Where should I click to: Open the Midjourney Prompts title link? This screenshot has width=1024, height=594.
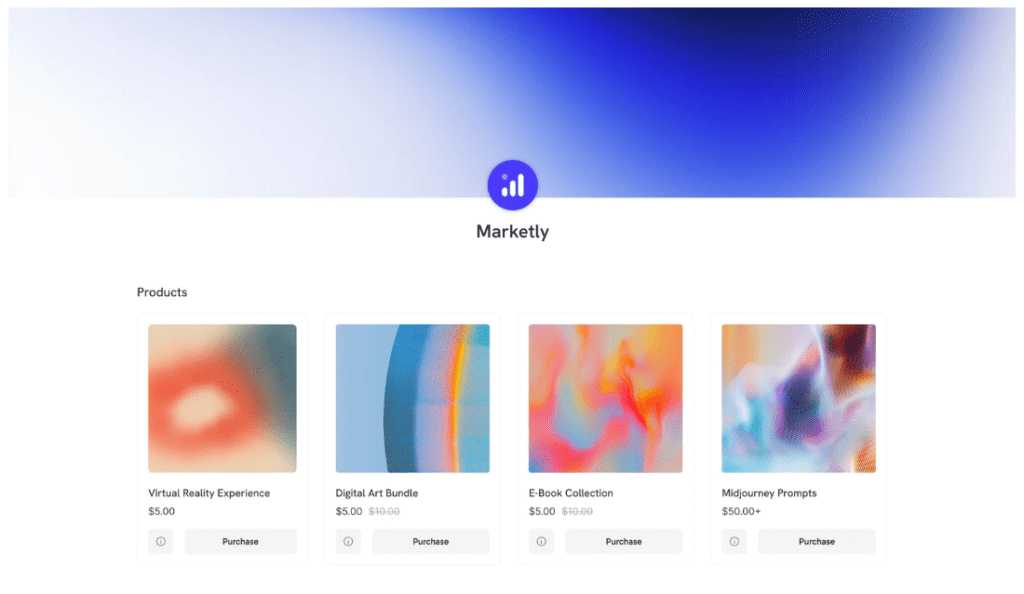769,493
